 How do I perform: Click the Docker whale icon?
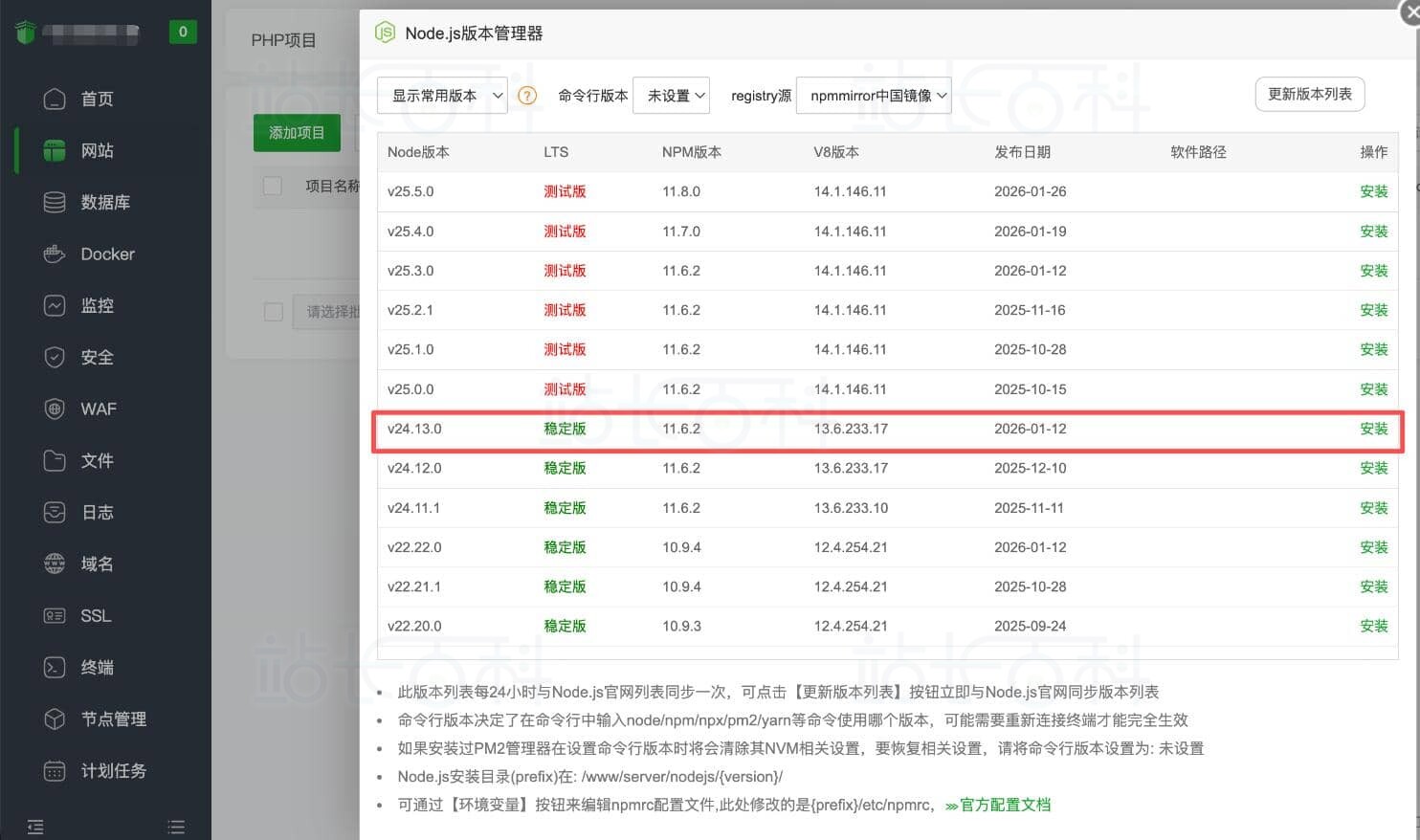pyautogui.click(x=55, y=254)
